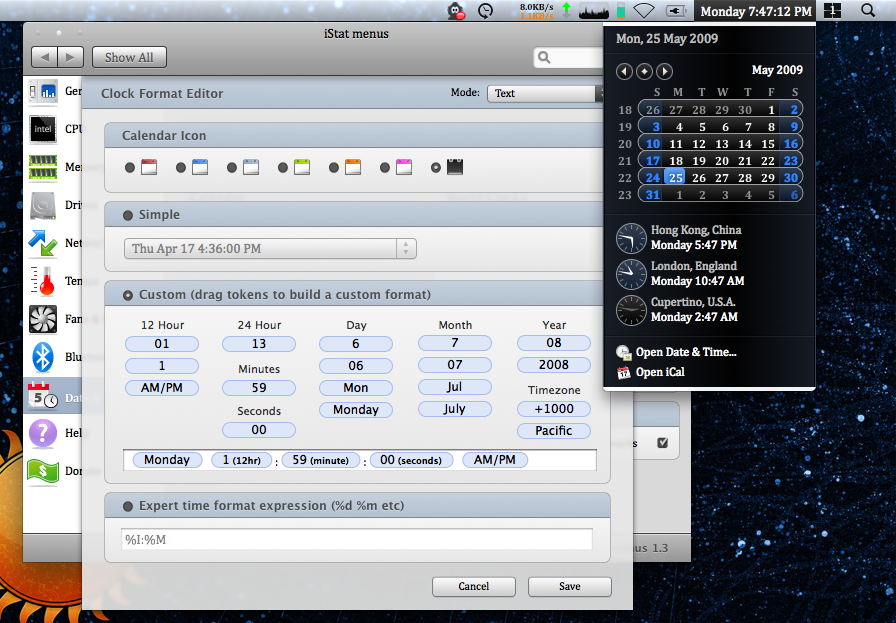Image resolution: width=896 pixels, height=623 pixels.
Task: Click the Save button
Action: tap(570, 586)
